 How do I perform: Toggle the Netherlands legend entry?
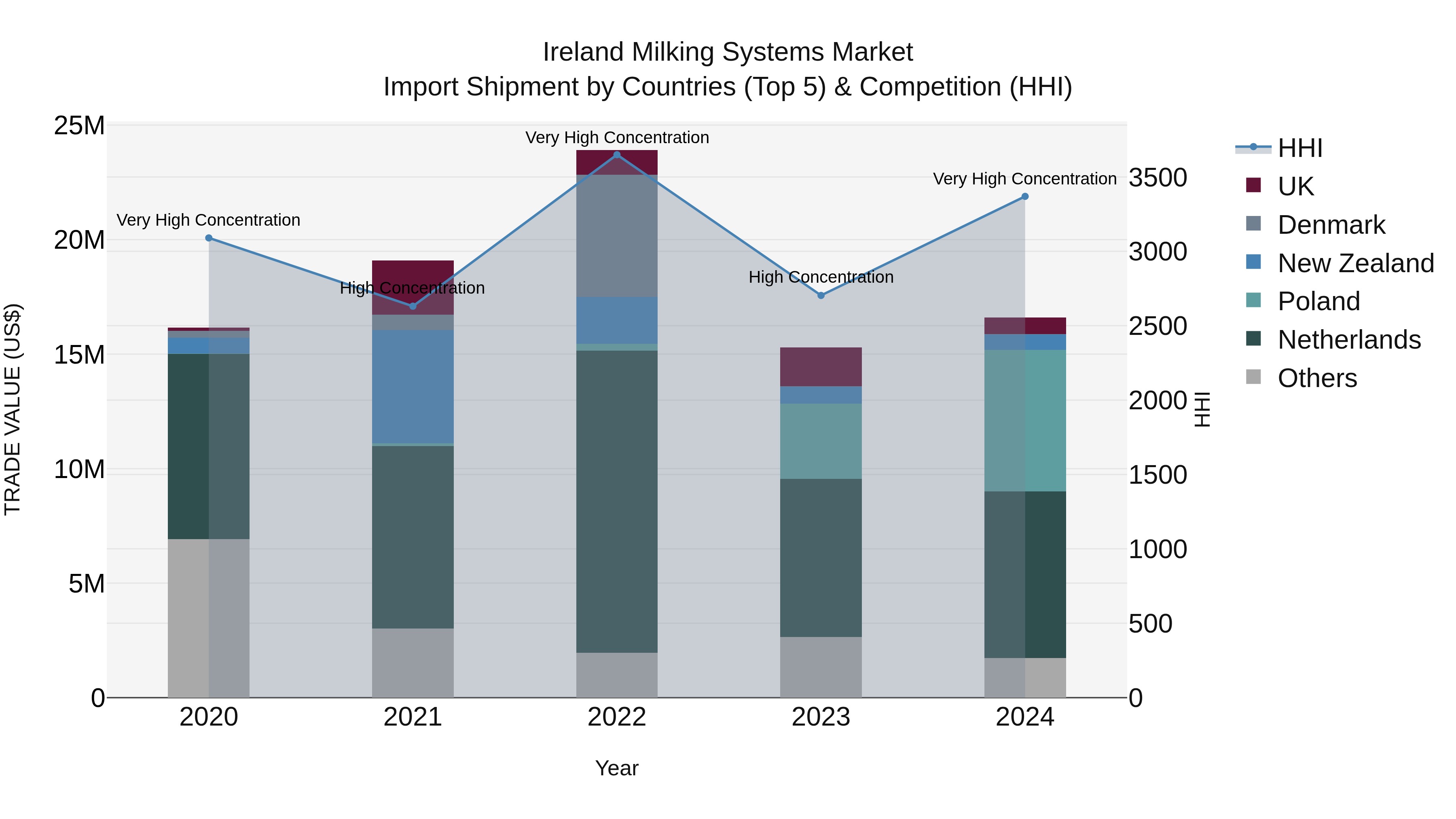(1333, 339)
